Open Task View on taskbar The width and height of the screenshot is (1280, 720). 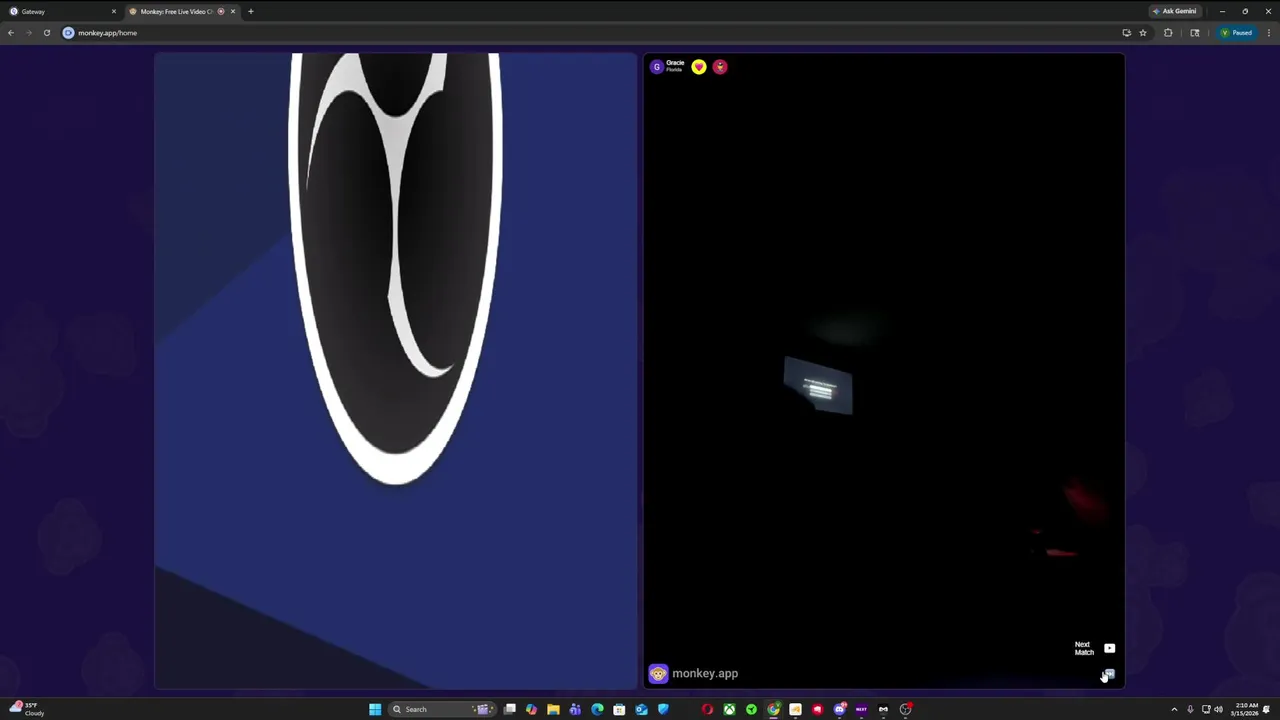click(x=510, y=709)
